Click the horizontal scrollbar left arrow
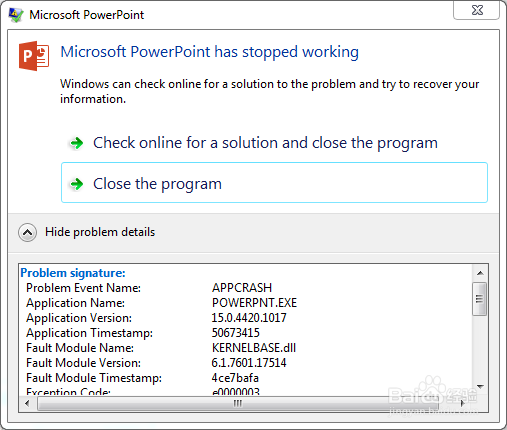 [x=27, y=404]
